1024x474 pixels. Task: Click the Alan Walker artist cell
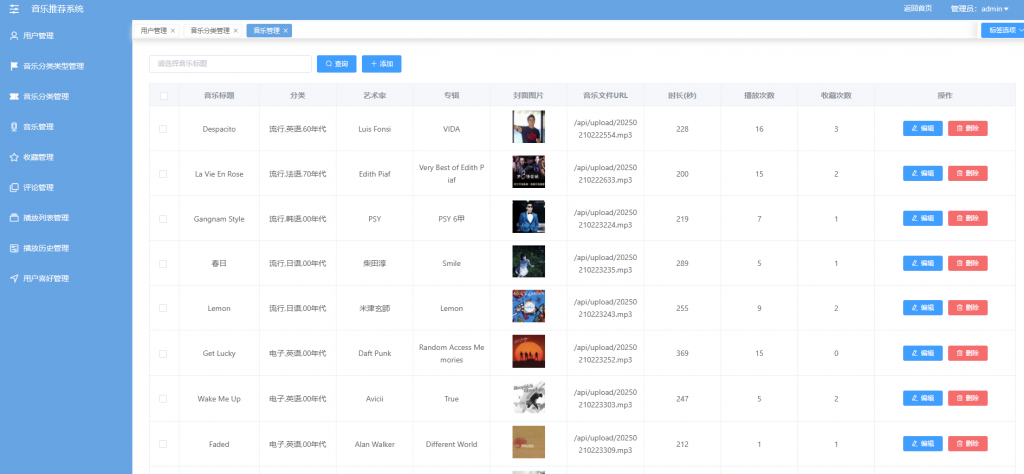coord(375,444)
